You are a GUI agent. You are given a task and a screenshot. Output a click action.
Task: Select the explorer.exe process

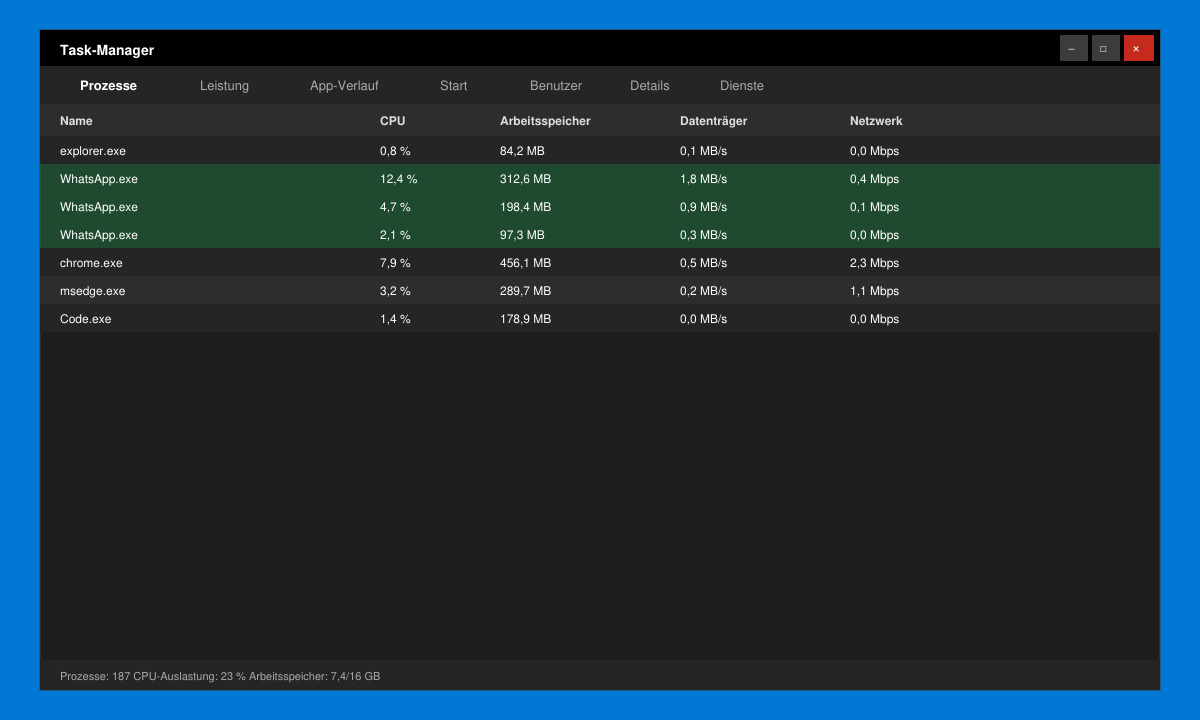tap(600, 151)
